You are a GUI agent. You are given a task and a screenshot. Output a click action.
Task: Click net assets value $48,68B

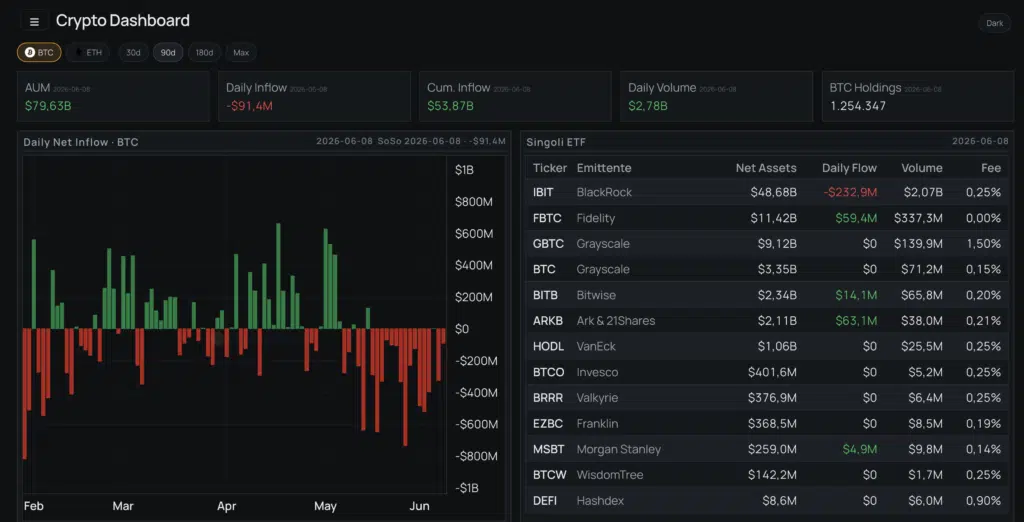point(773,192)
